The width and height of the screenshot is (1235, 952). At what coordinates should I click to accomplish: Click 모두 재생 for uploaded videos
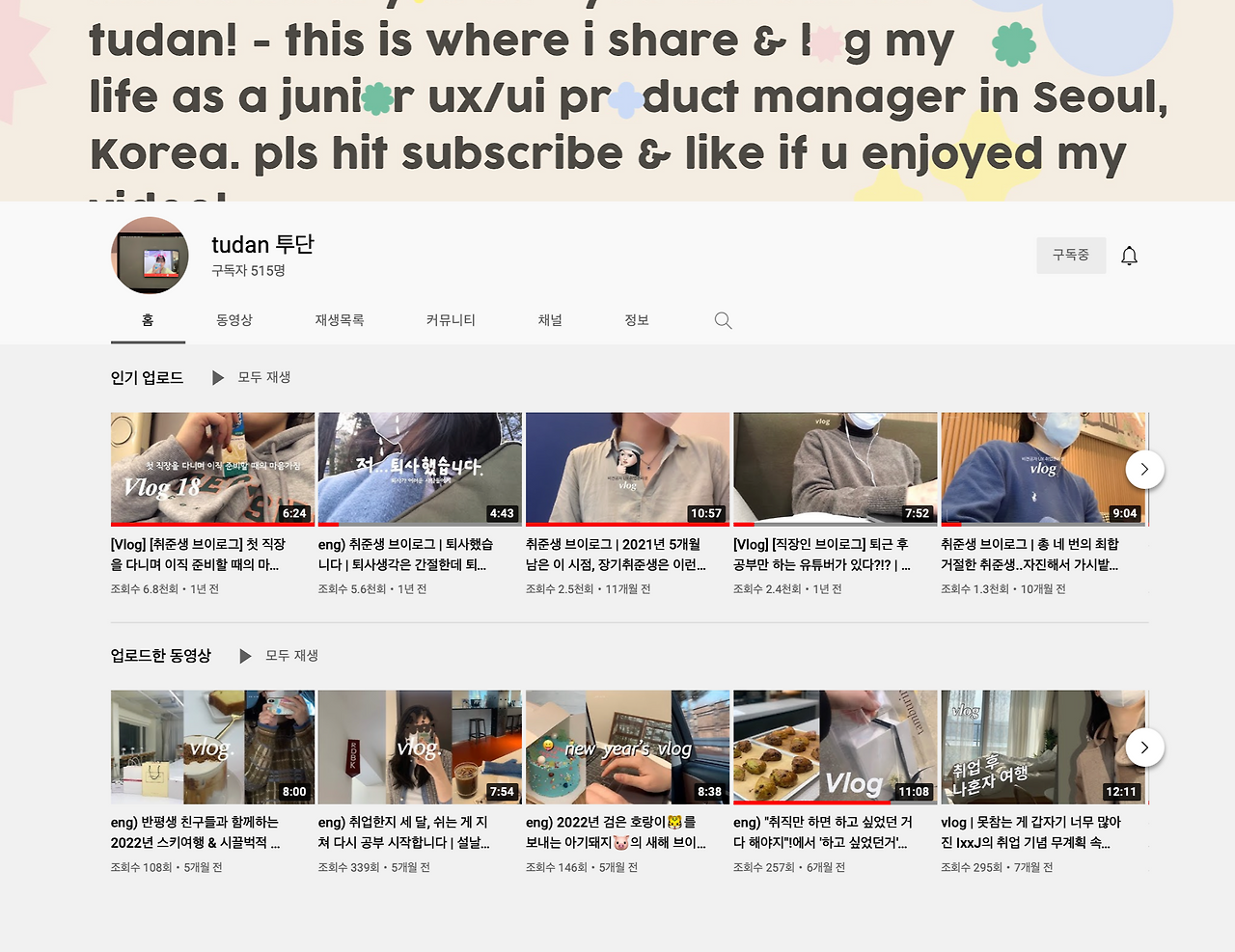tap(291, 655)
